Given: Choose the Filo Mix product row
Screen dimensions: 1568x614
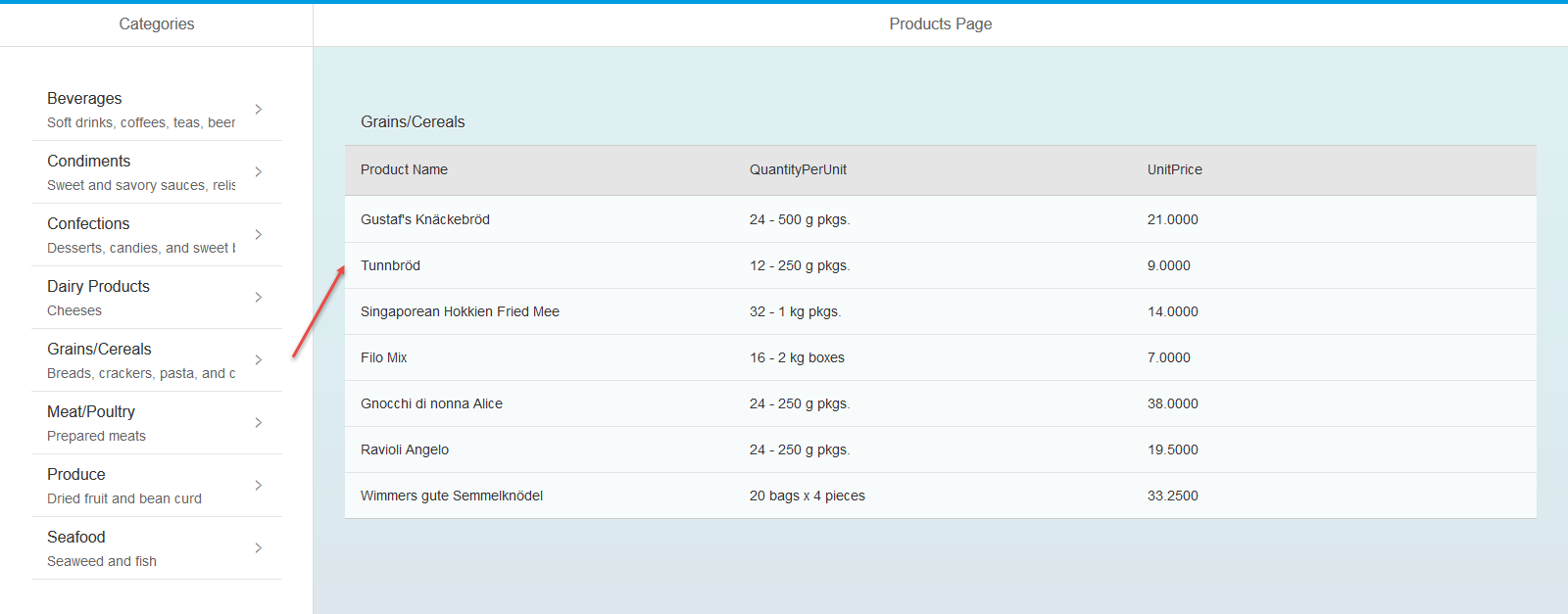Looking at the screenshot, I should pos(383,357).
